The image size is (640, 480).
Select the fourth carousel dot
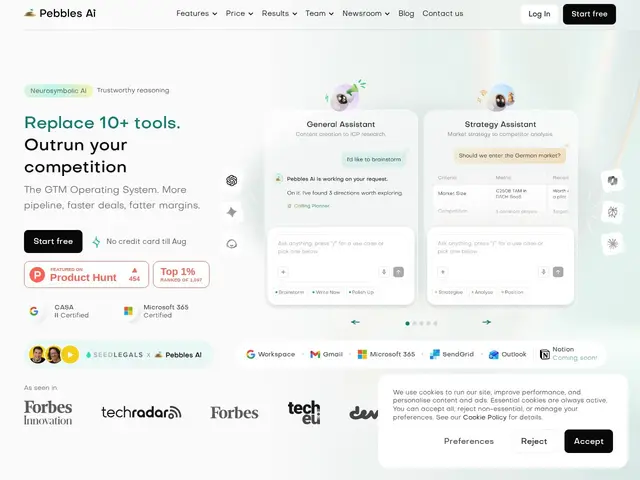(x=428, y=323)
